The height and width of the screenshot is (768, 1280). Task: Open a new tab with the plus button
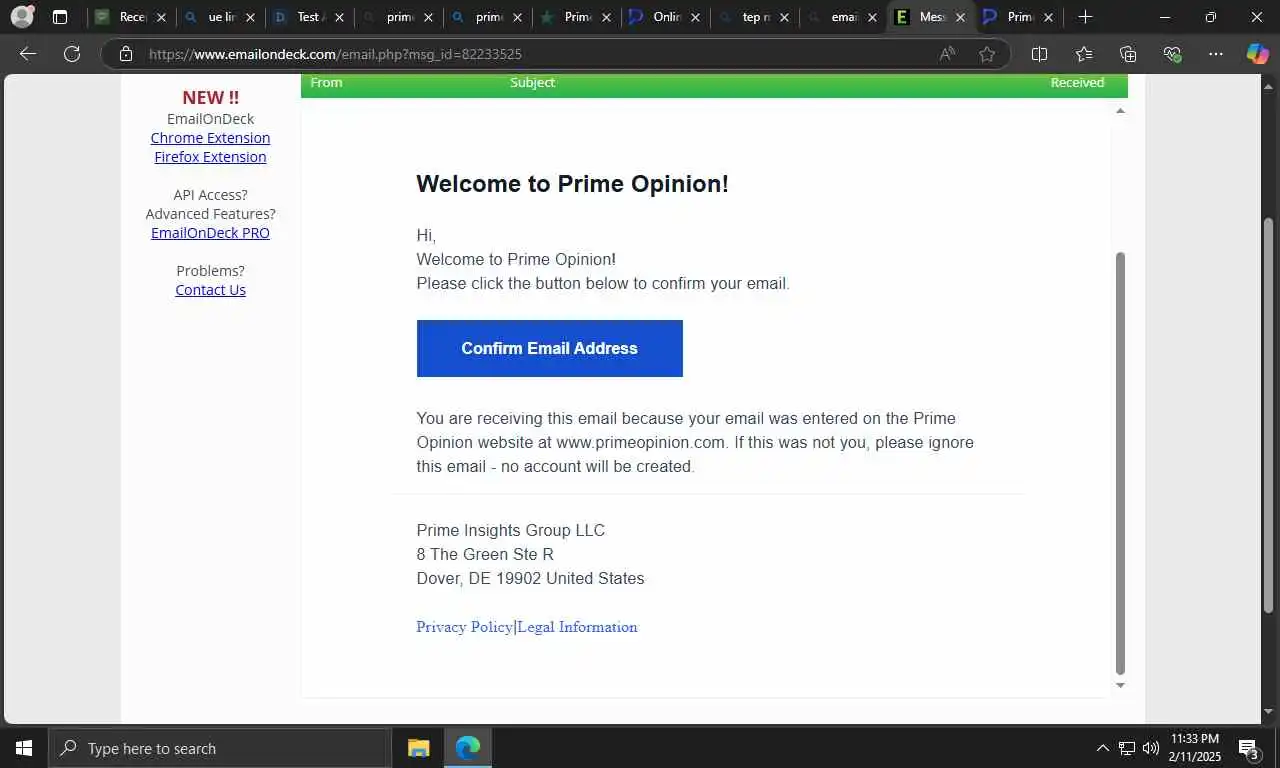[1085, 17]
